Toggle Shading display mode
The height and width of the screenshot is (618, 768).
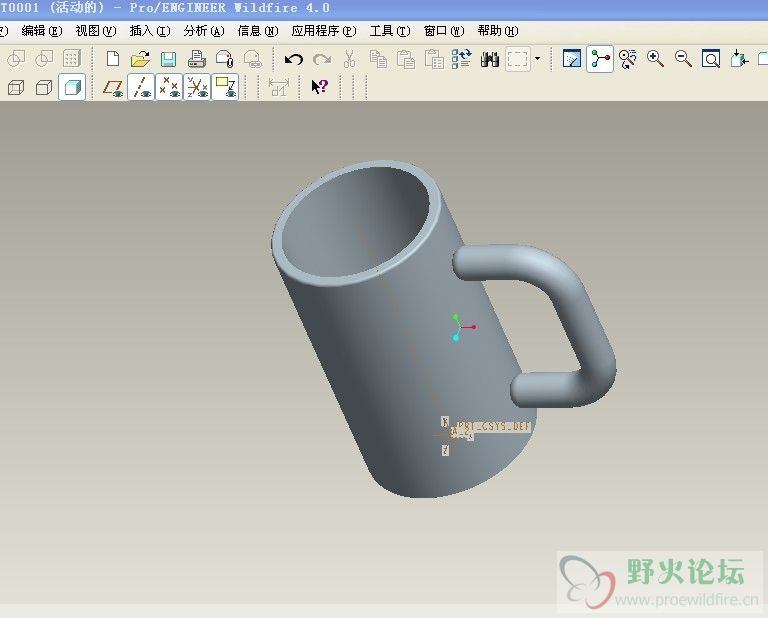click(x=72, y=88)
